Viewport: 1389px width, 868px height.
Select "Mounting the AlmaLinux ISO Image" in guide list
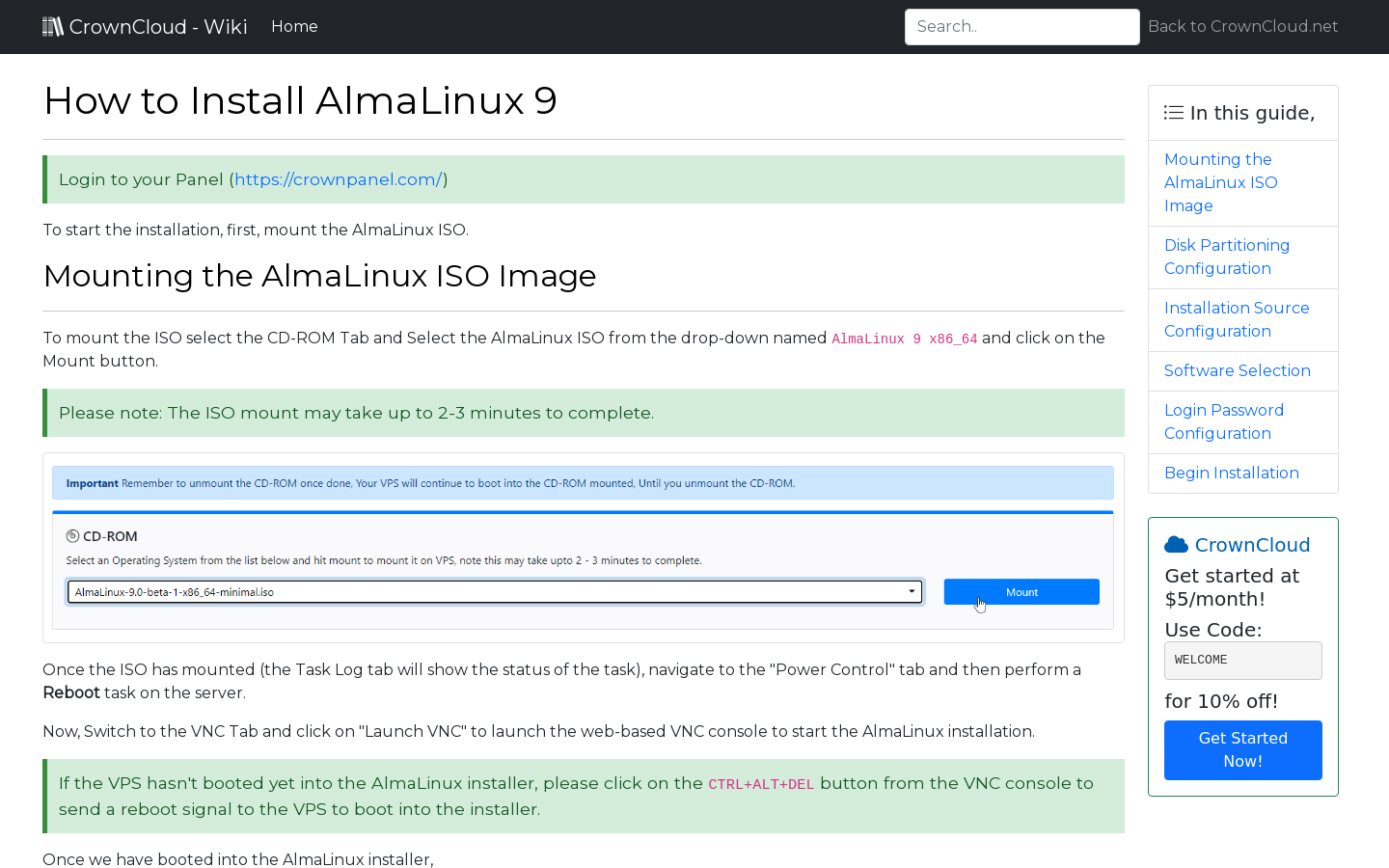click(1220, 182)
